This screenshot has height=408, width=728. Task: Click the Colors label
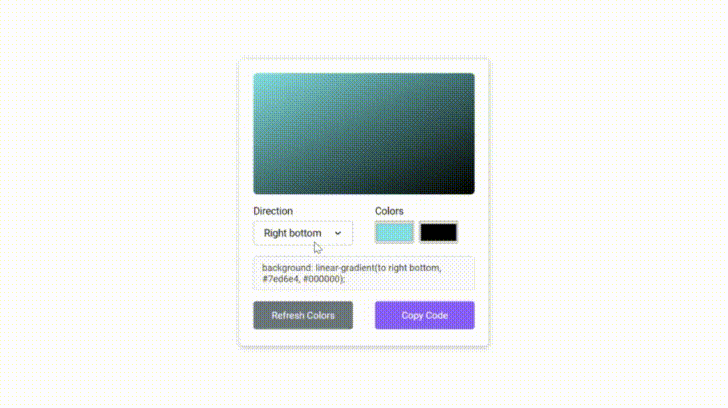tap(389, 211)
